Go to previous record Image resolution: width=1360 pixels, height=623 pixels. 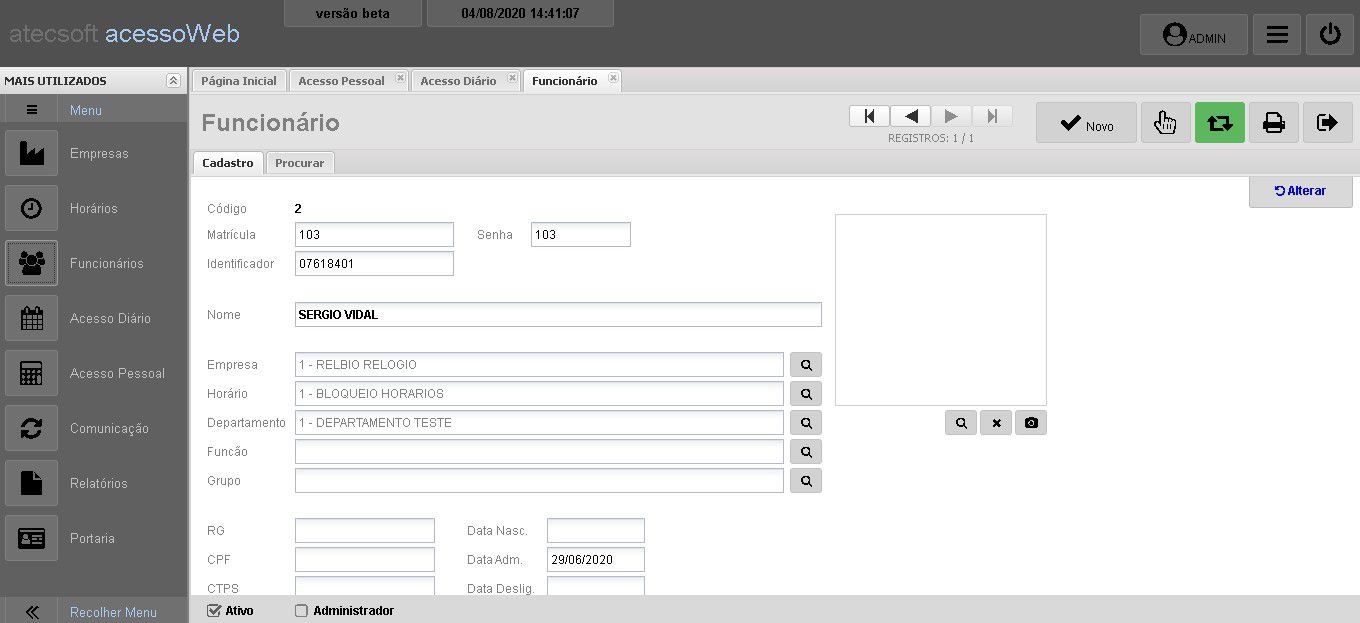pos(911,116)
